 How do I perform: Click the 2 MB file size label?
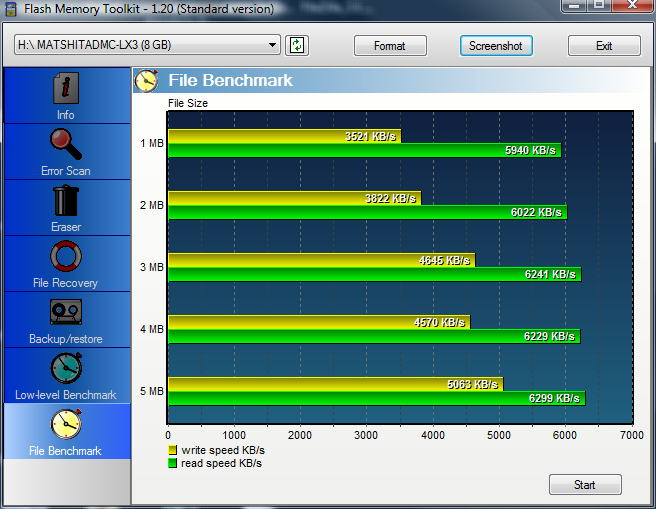151,205
